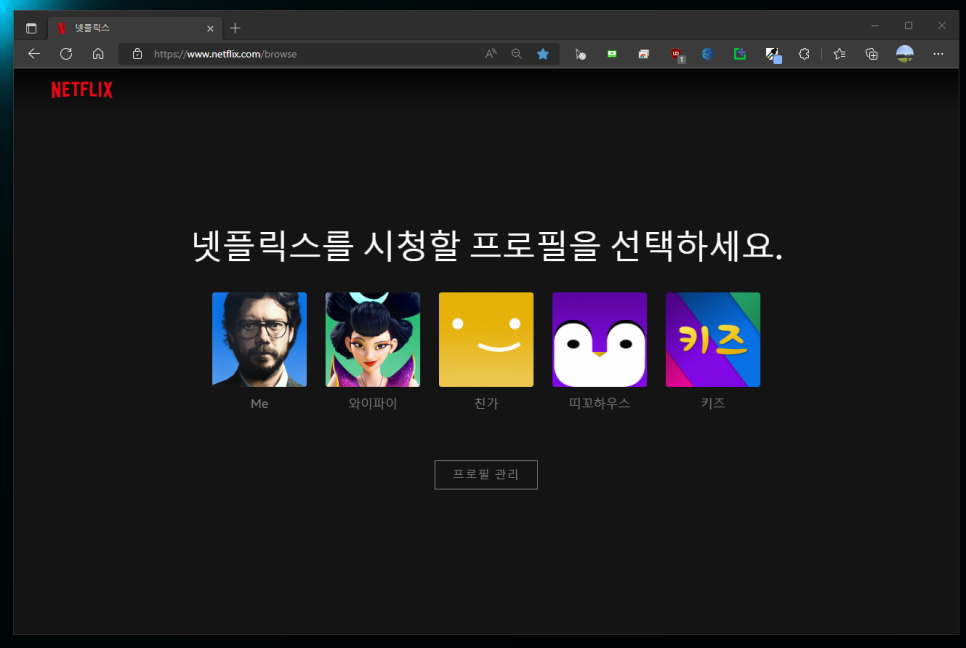Open the penguin 띠꼬하우스 profile
966x648 pixels.
click(599, 339)
